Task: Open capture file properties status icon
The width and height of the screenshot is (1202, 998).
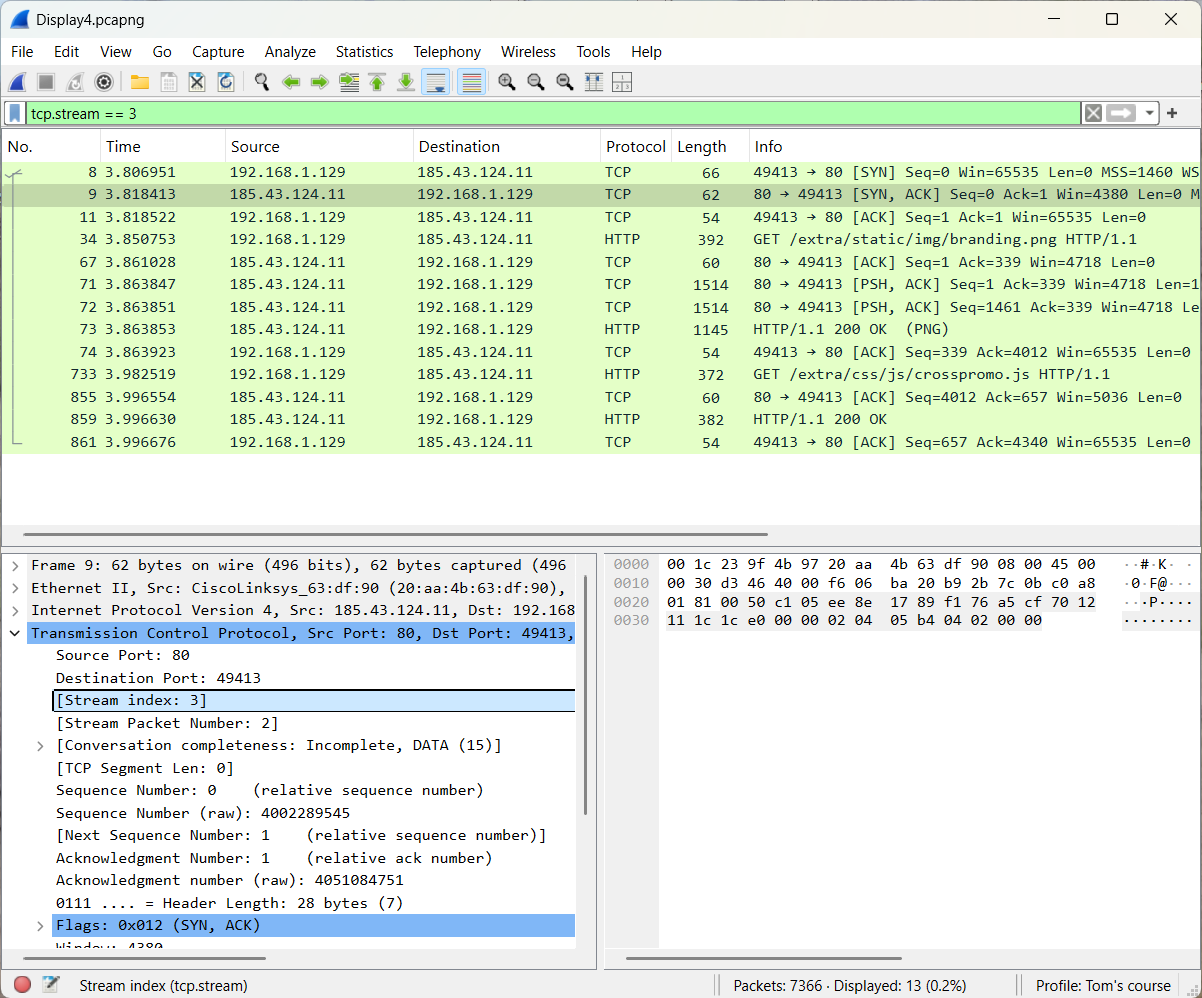Action: 50,985
